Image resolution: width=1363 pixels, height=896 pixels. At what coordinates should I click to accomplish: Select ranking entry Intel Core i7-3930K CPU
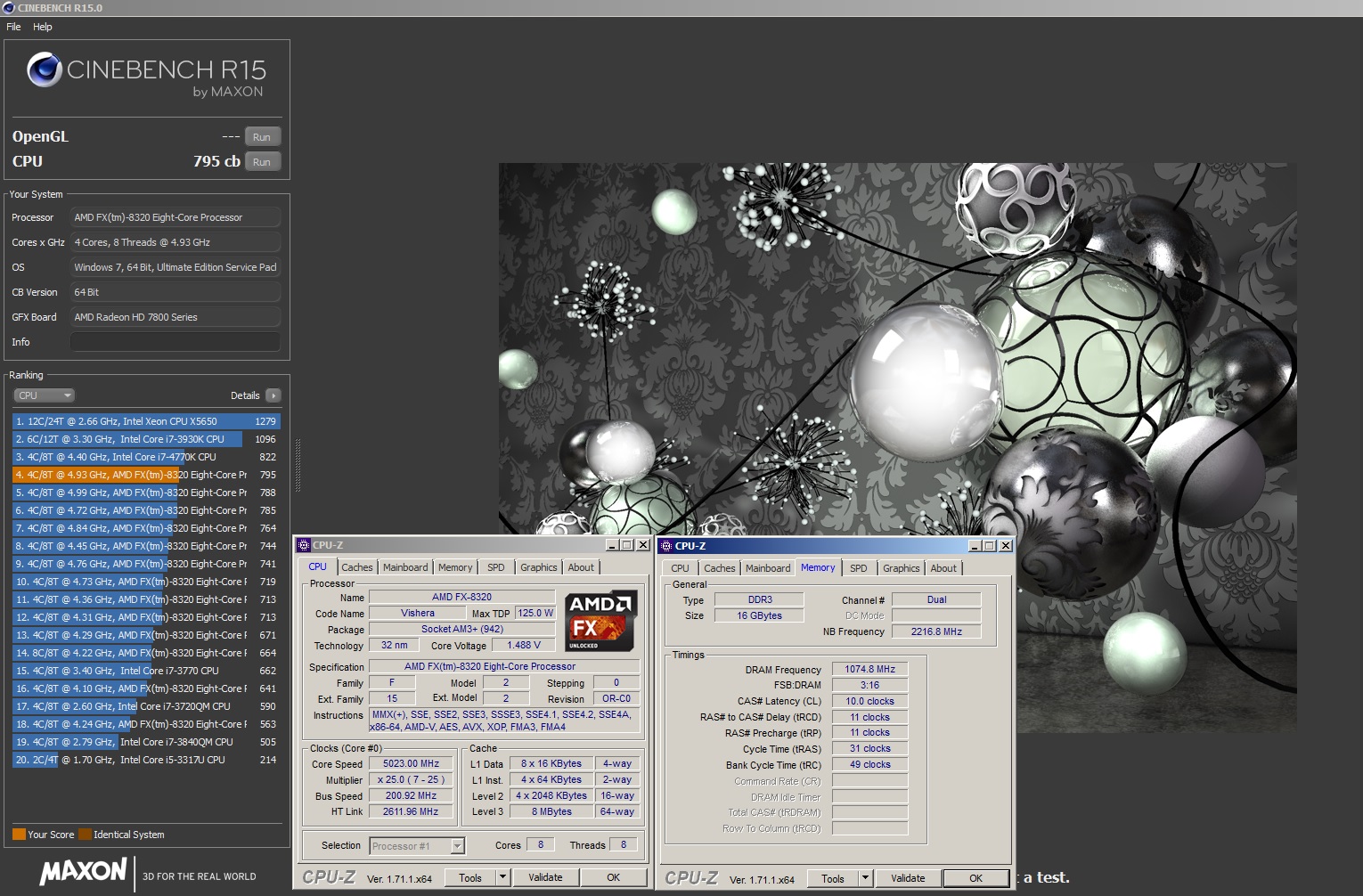147,439
